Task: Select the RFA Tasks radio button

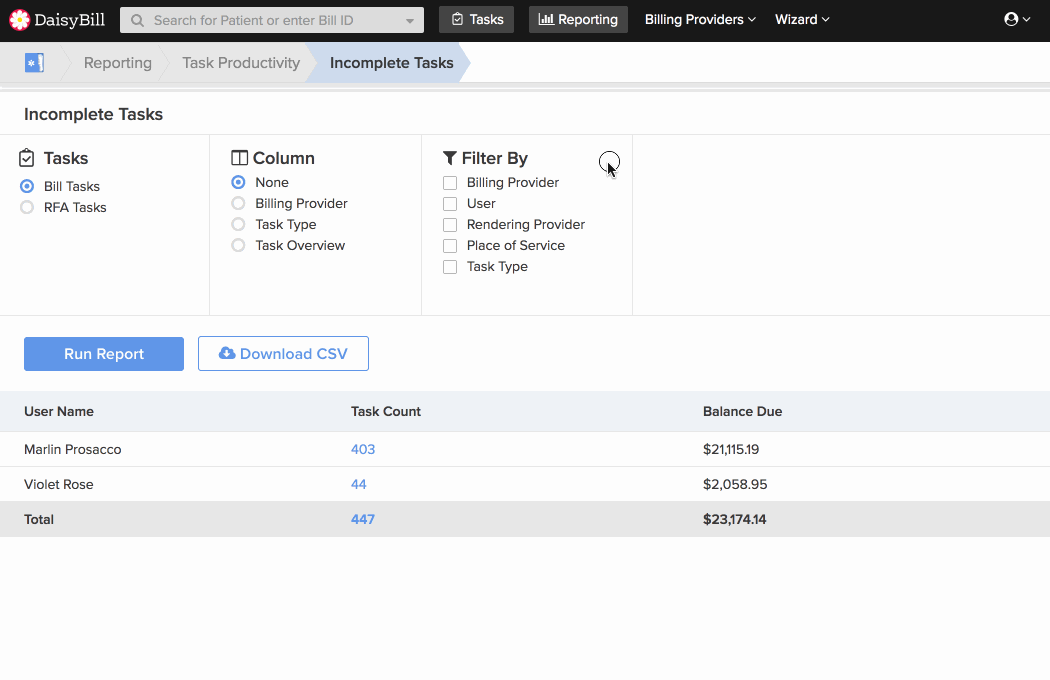Action: pyautogui.click(x=27, y=207)
